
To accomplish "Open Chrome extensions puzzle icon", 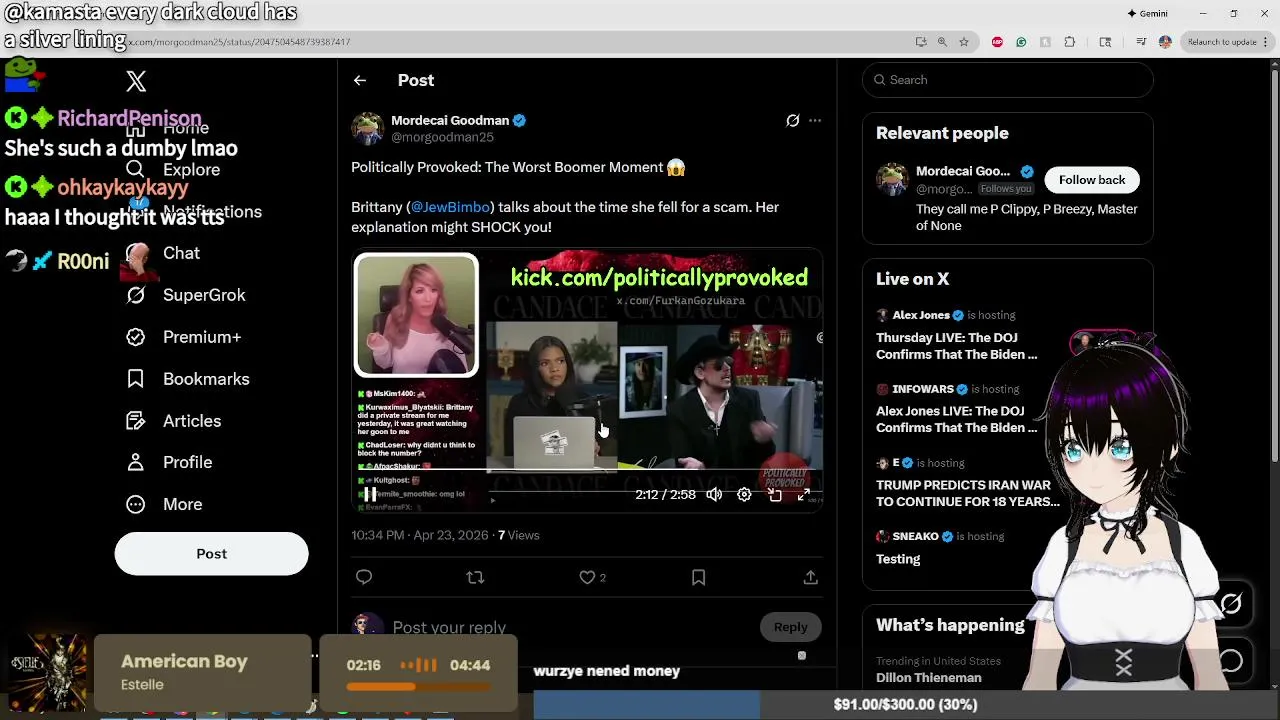I will point(1069,42).
